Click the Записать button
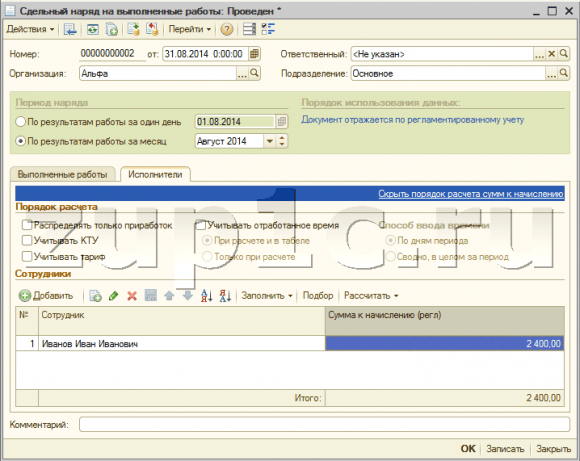The image size is (580, 461). point(505,449)
